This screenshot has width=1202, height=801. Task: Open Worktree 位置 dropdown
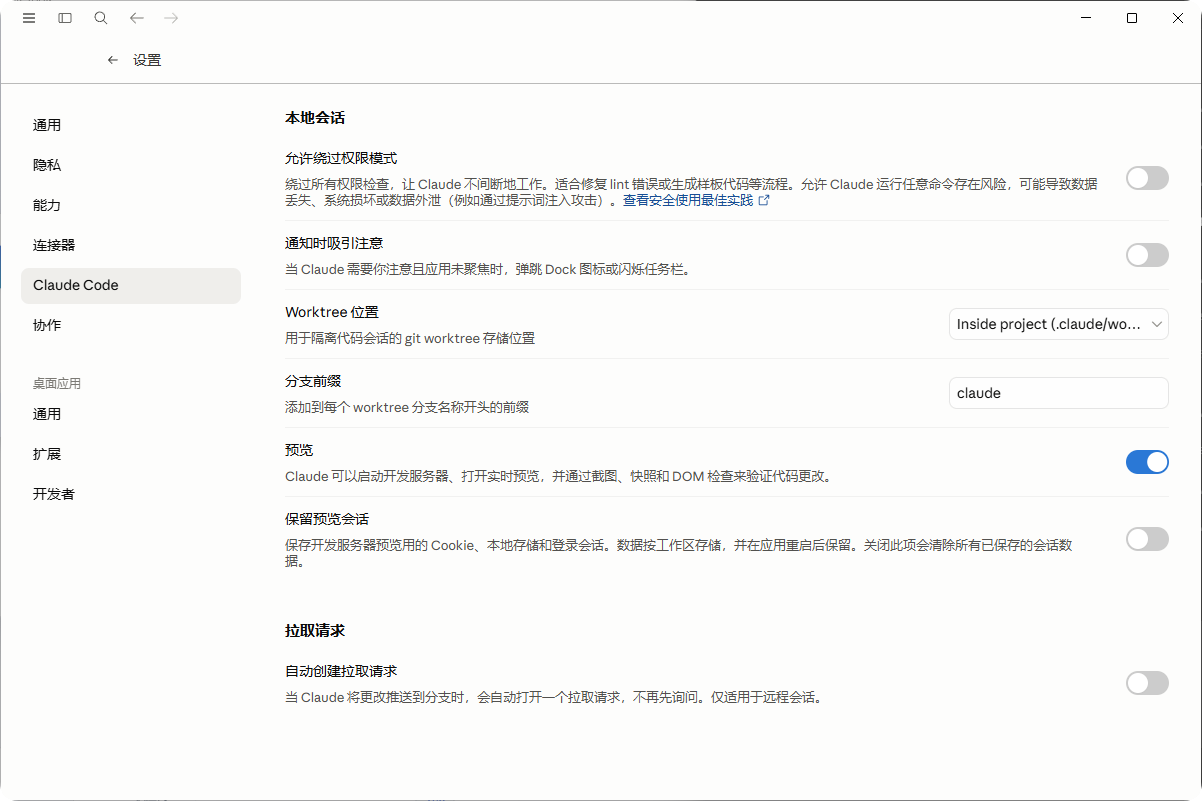(1058, 324)
